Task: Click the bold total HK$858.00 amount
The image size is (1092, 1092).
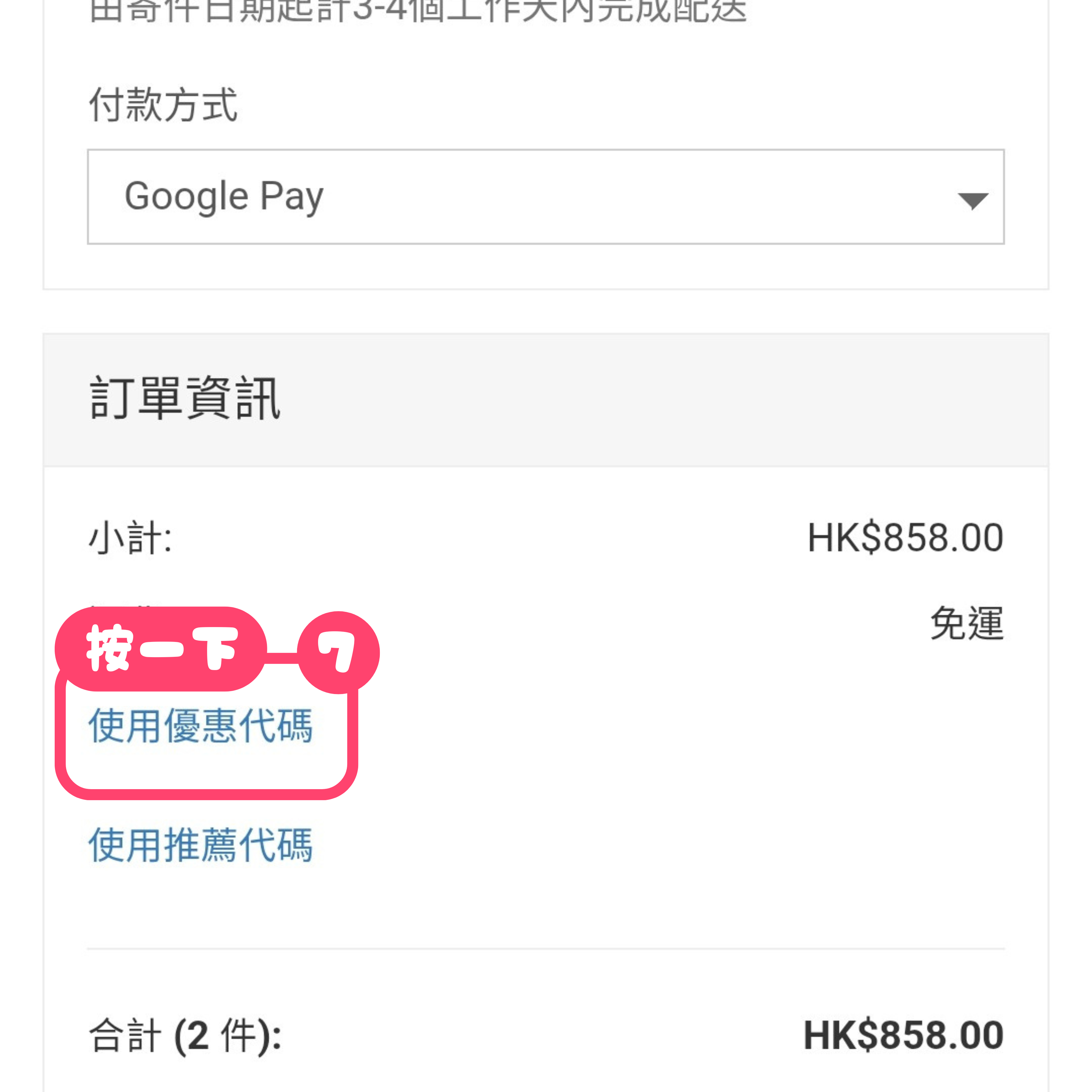Action: click(903, 1035)
